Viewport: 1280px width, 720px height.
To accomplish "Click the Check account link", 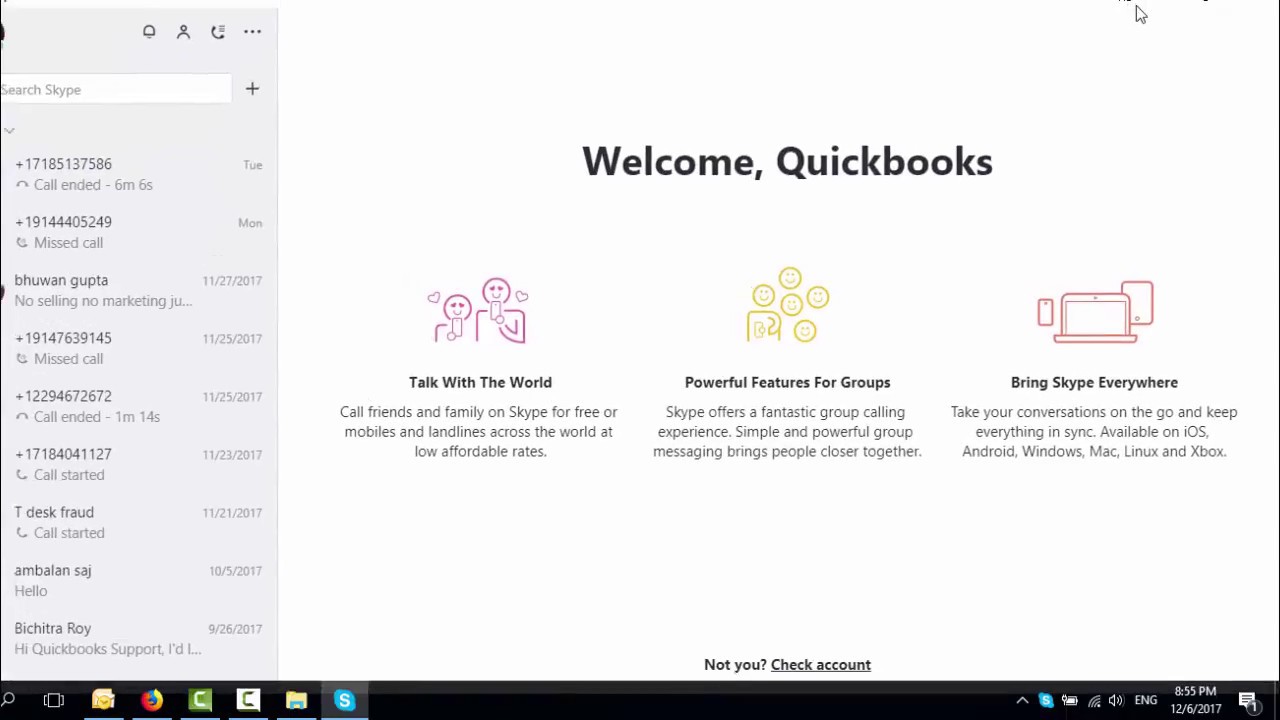I will [820, 665].
